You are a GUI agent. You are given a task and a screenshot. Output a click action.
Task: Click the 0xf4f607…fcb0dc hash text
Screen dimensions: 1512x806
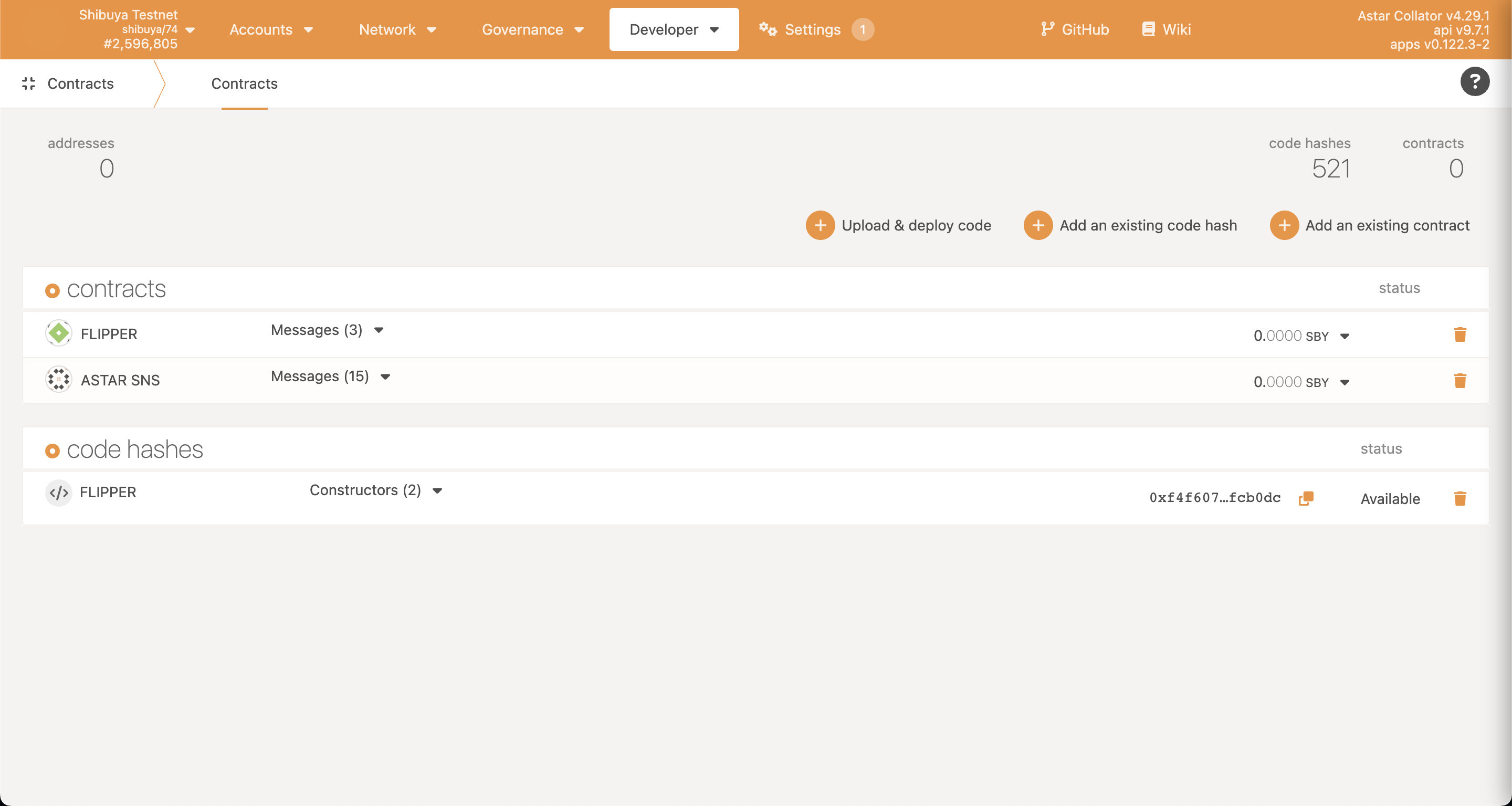(1214, 498)
